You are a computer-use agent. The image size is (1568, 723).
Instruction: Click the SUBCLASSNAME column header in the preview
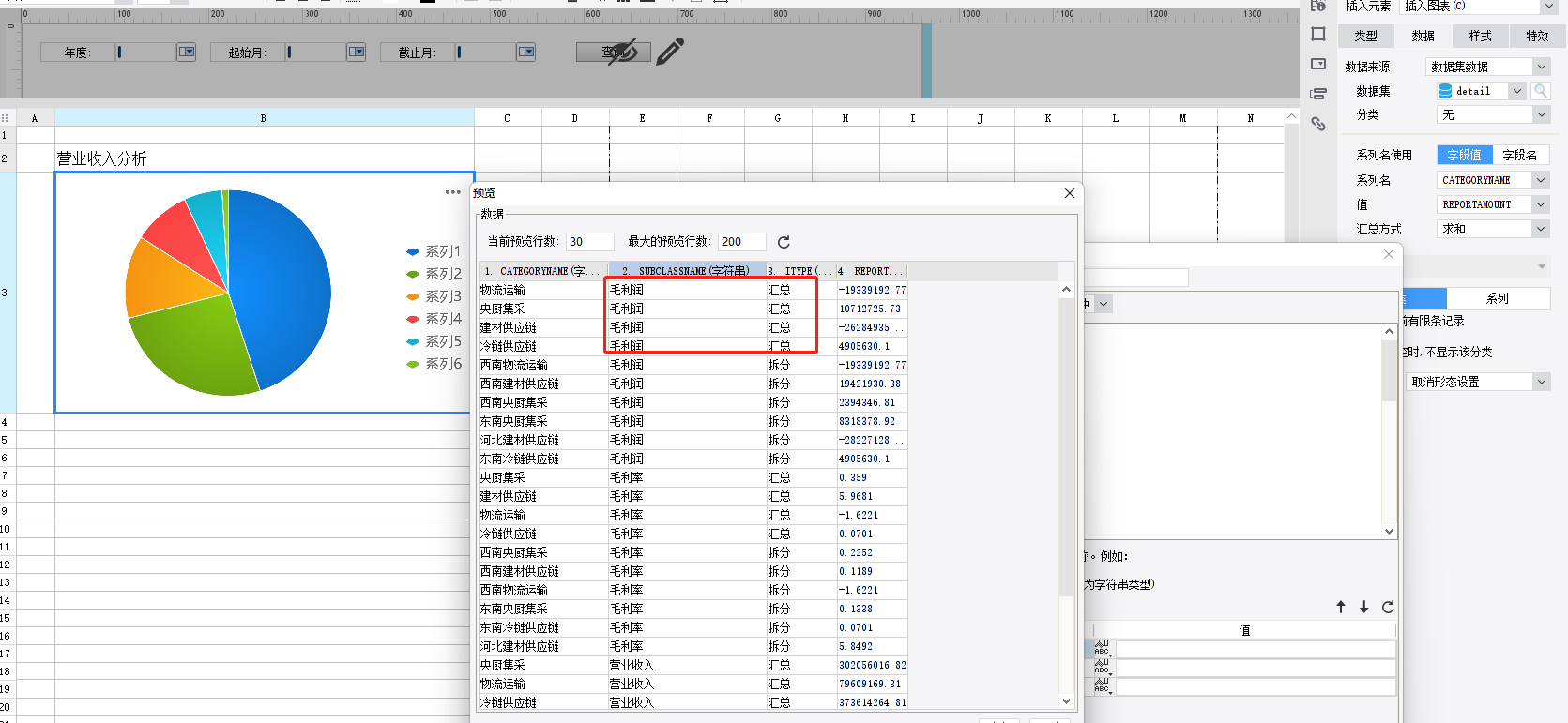[687, 271]
